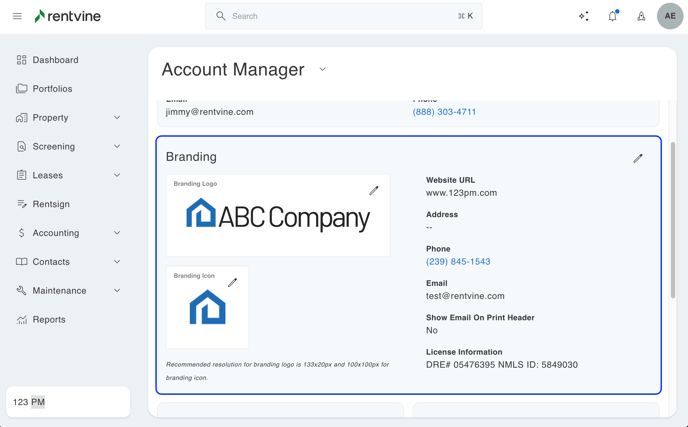Image resolution: width=688 pixels, height=427 pixels.
Task: Click the Search input field
Action: tap(340, 16)
